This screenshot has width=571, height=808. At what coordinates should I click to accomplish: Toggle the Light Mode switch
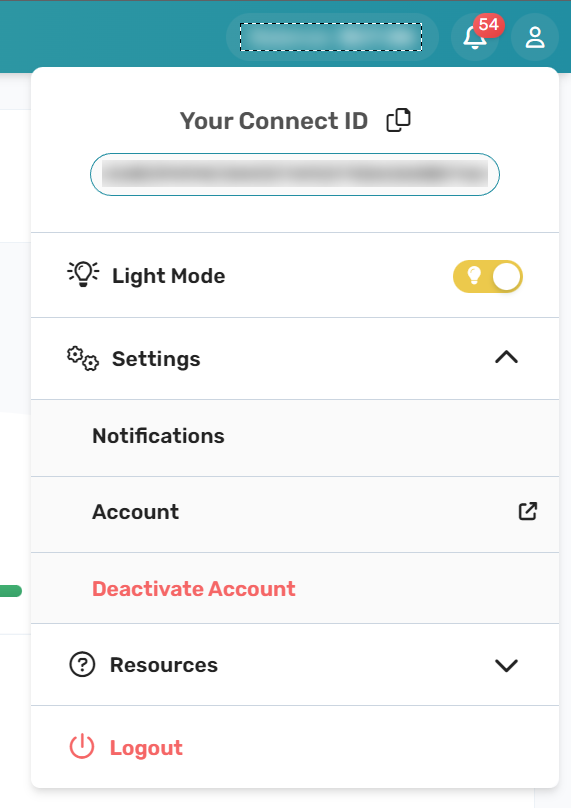point(488,276)
